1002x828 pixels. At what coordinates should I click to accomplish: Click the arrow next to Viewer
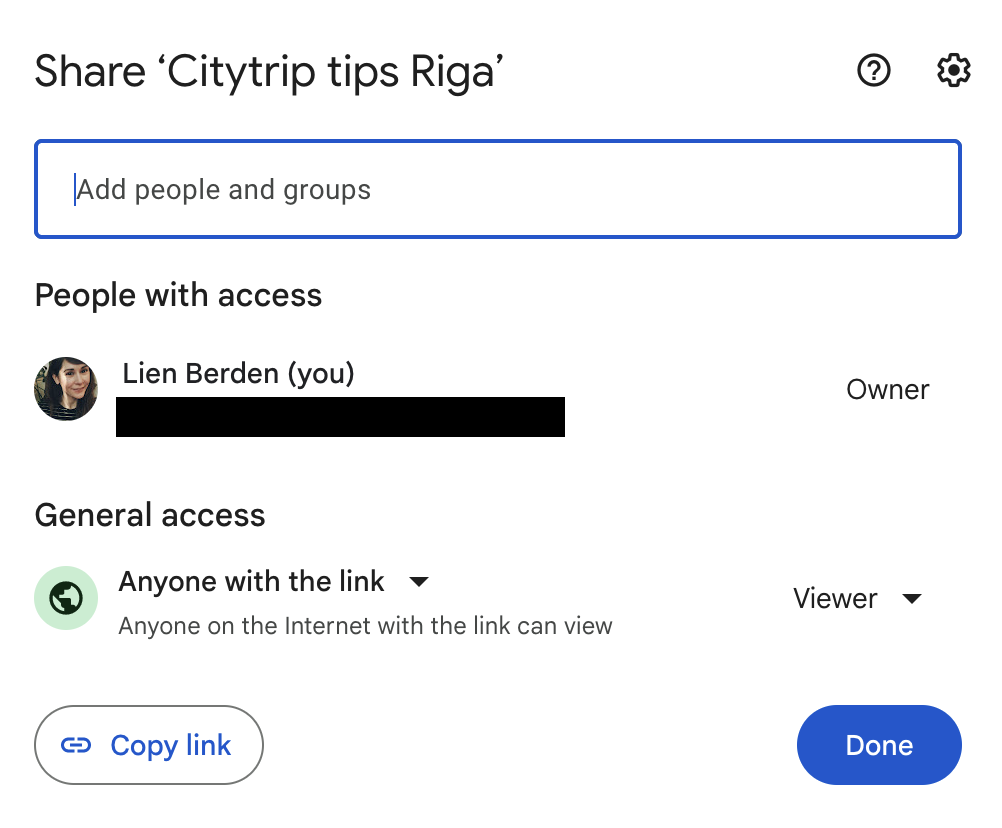coord(912,599)
